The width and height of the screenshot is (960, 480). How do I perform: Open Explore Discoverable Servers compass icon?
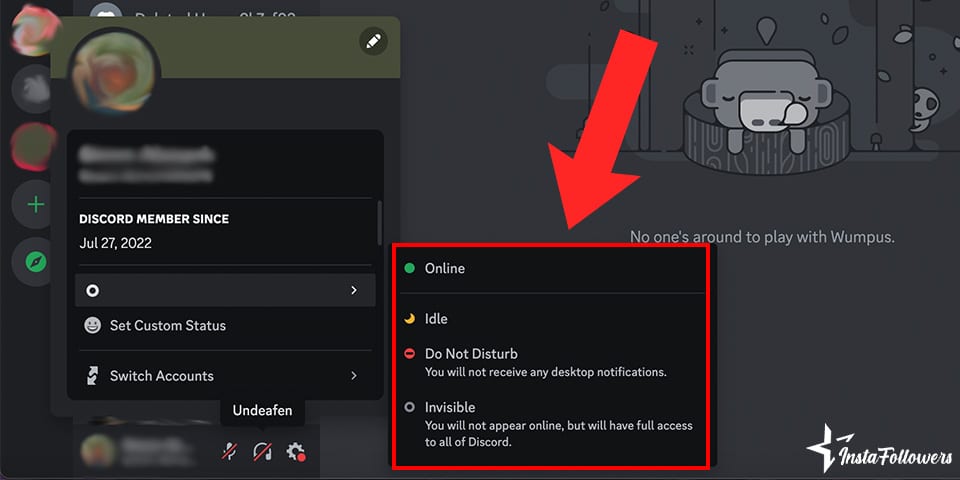pos(36,262)
